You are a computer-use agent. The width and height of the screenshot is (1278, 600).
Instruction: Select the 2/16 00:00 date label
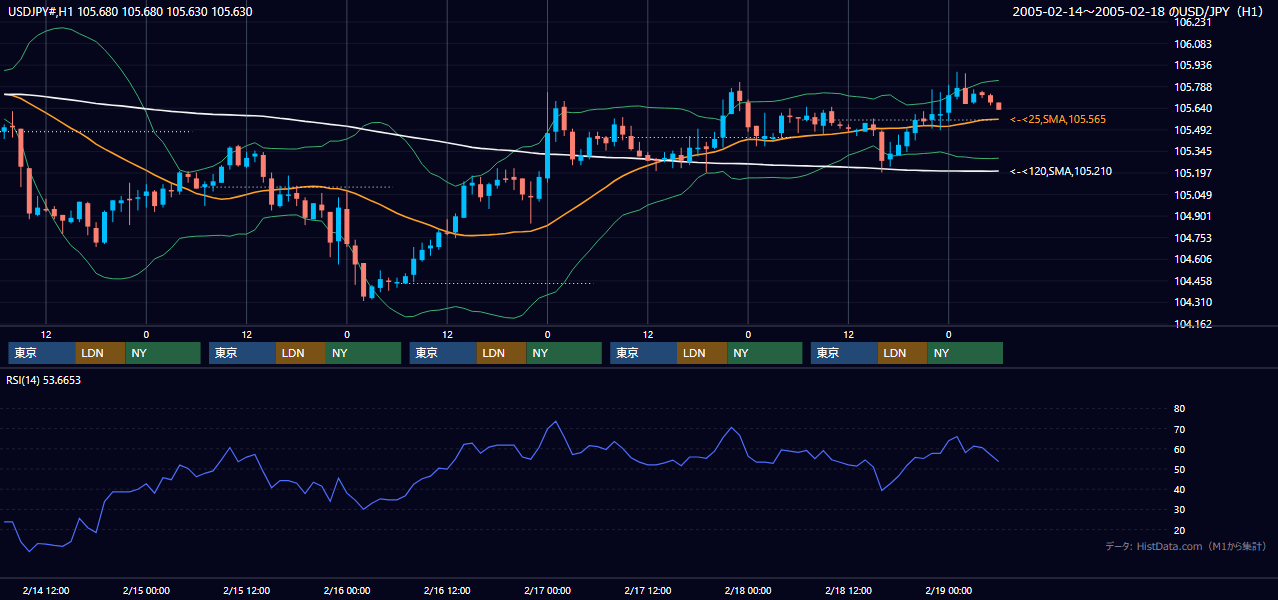[x=347, y=590]
